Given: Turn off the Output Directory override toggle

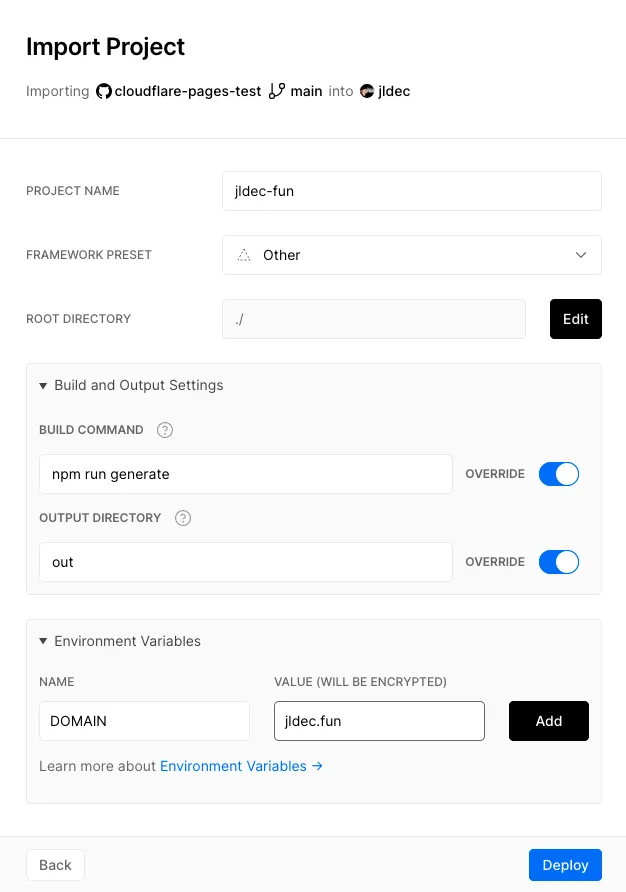Looking at the screenshot, I should tap(559, 562).
